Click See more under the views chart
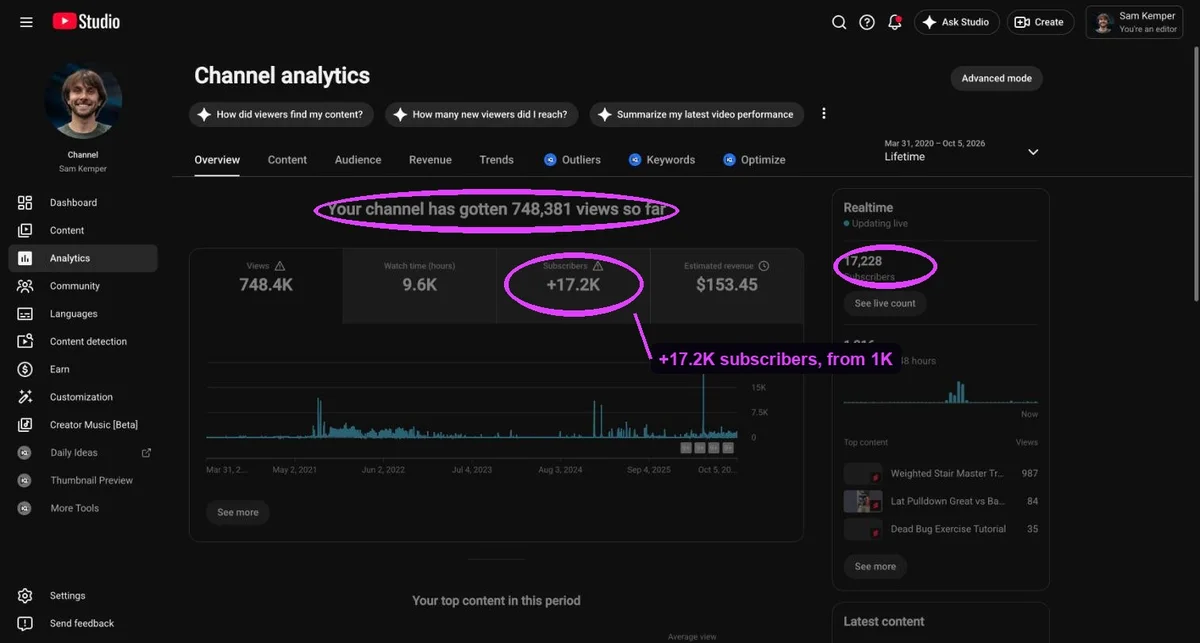1200x643 pixels. (238, 513)
